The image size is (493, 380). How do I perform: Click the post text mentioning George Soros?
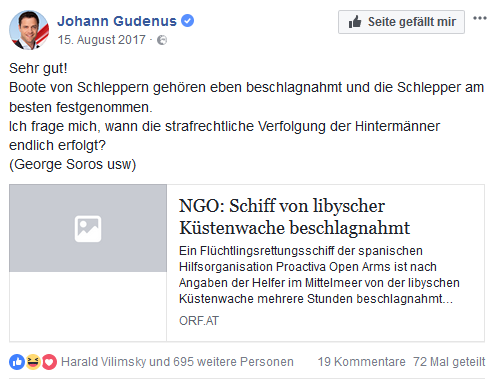click(72, 165)
